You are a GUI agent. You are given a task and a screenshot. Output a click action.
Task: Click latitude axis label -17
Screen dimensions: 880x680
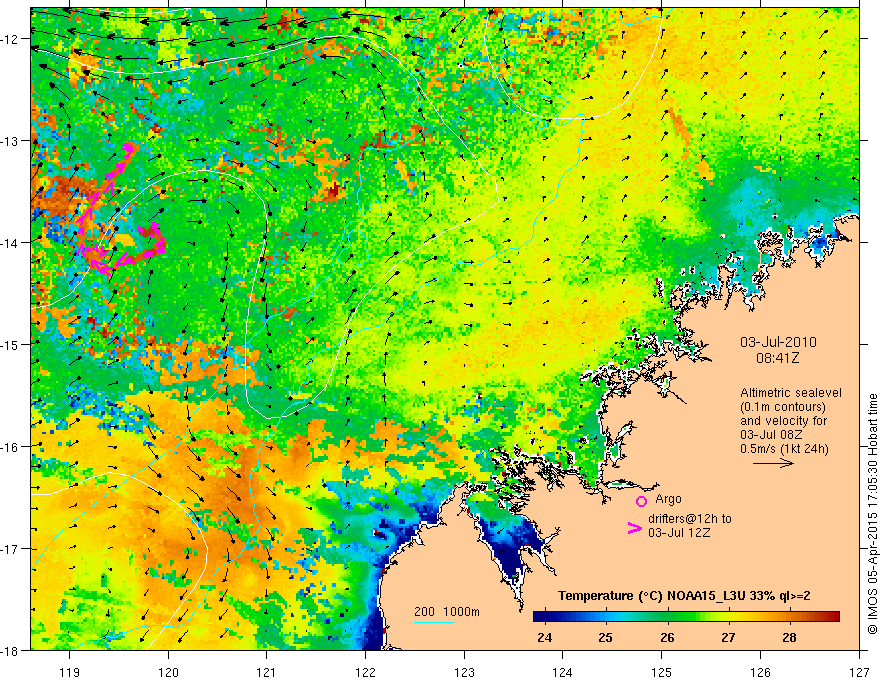(10, 549)
